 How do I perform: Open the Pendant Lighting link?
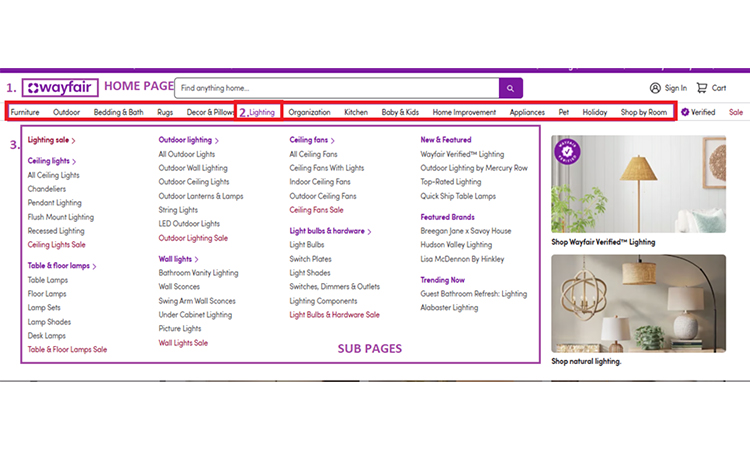[x=55, y=202]
